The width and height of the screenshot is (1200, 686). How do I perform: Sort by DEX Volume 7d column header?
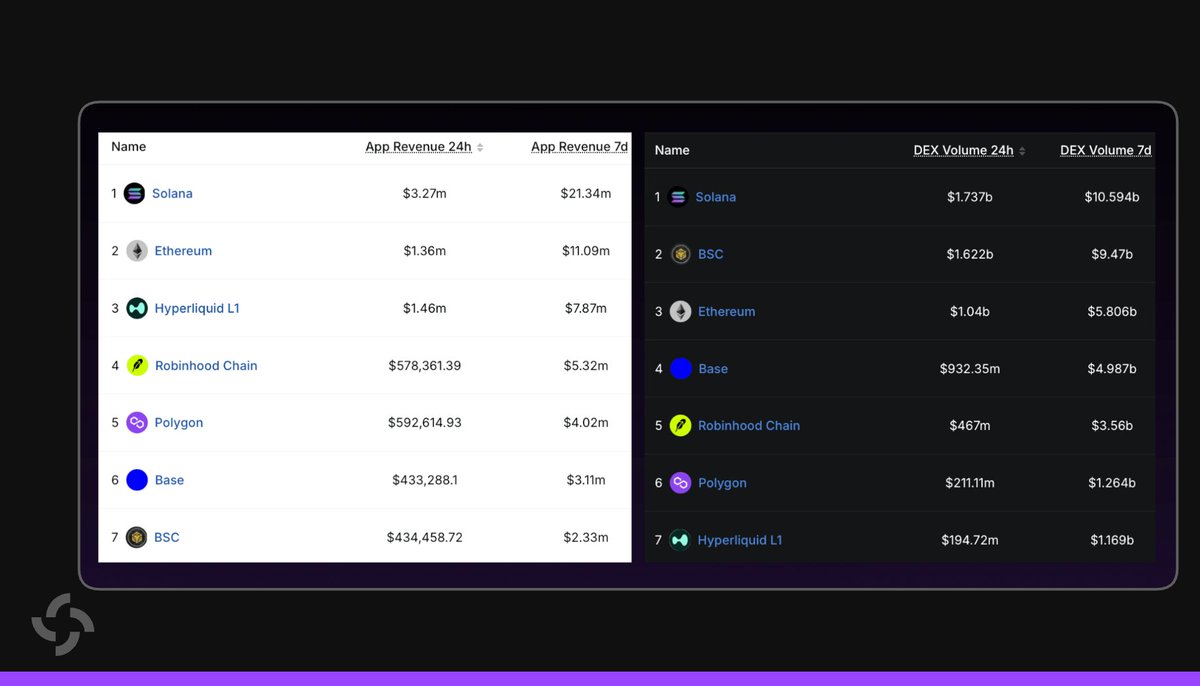click(x=1106, y=151)
